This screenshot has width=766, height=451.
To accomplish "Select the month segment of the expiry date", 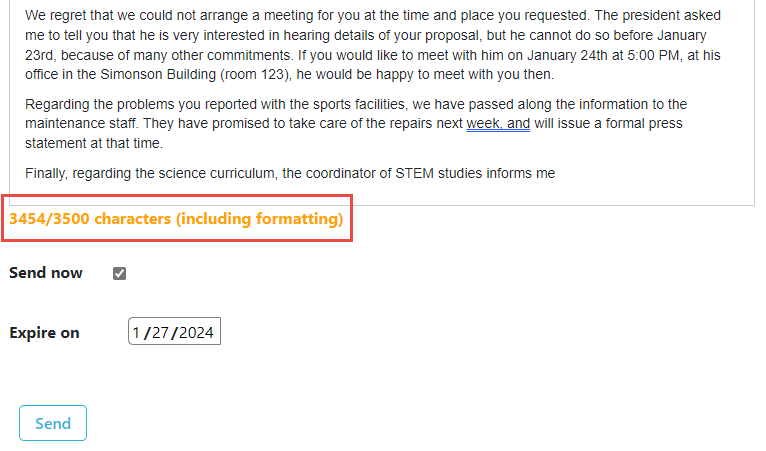I will point(137,333).
